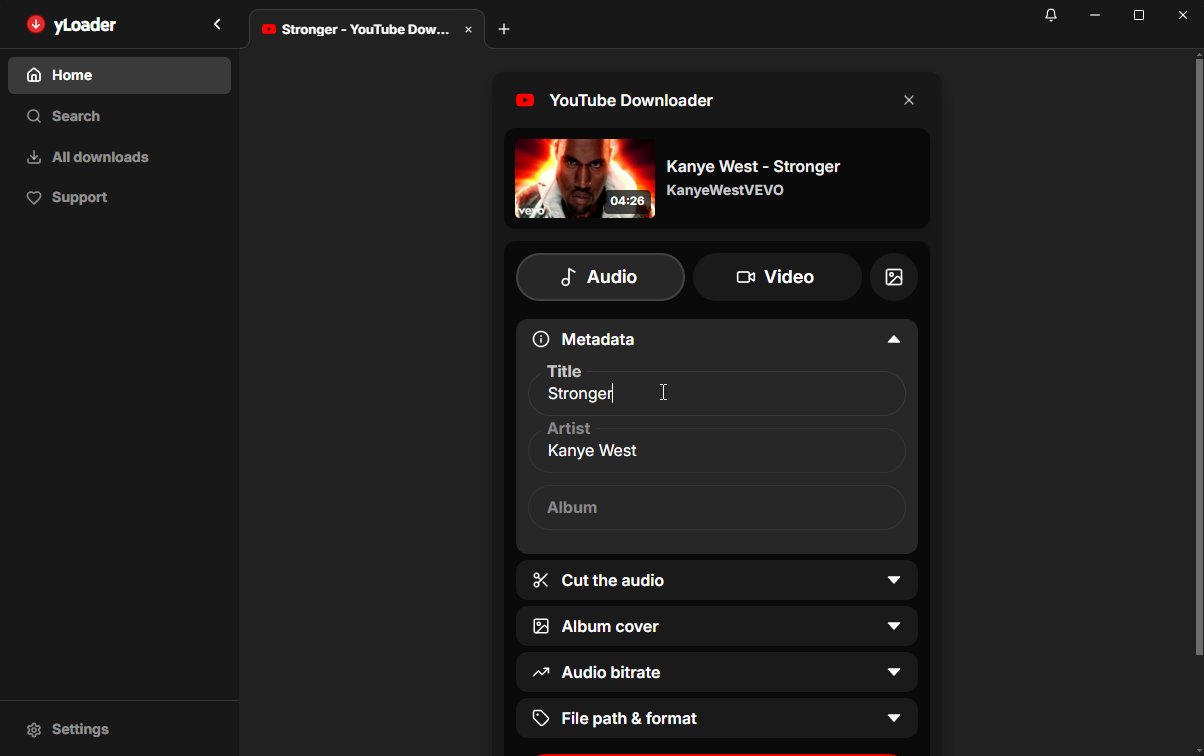Viewport: 1204px width, 756px height.
Task: Close the Stronger tab
Action: coord(468,30)
